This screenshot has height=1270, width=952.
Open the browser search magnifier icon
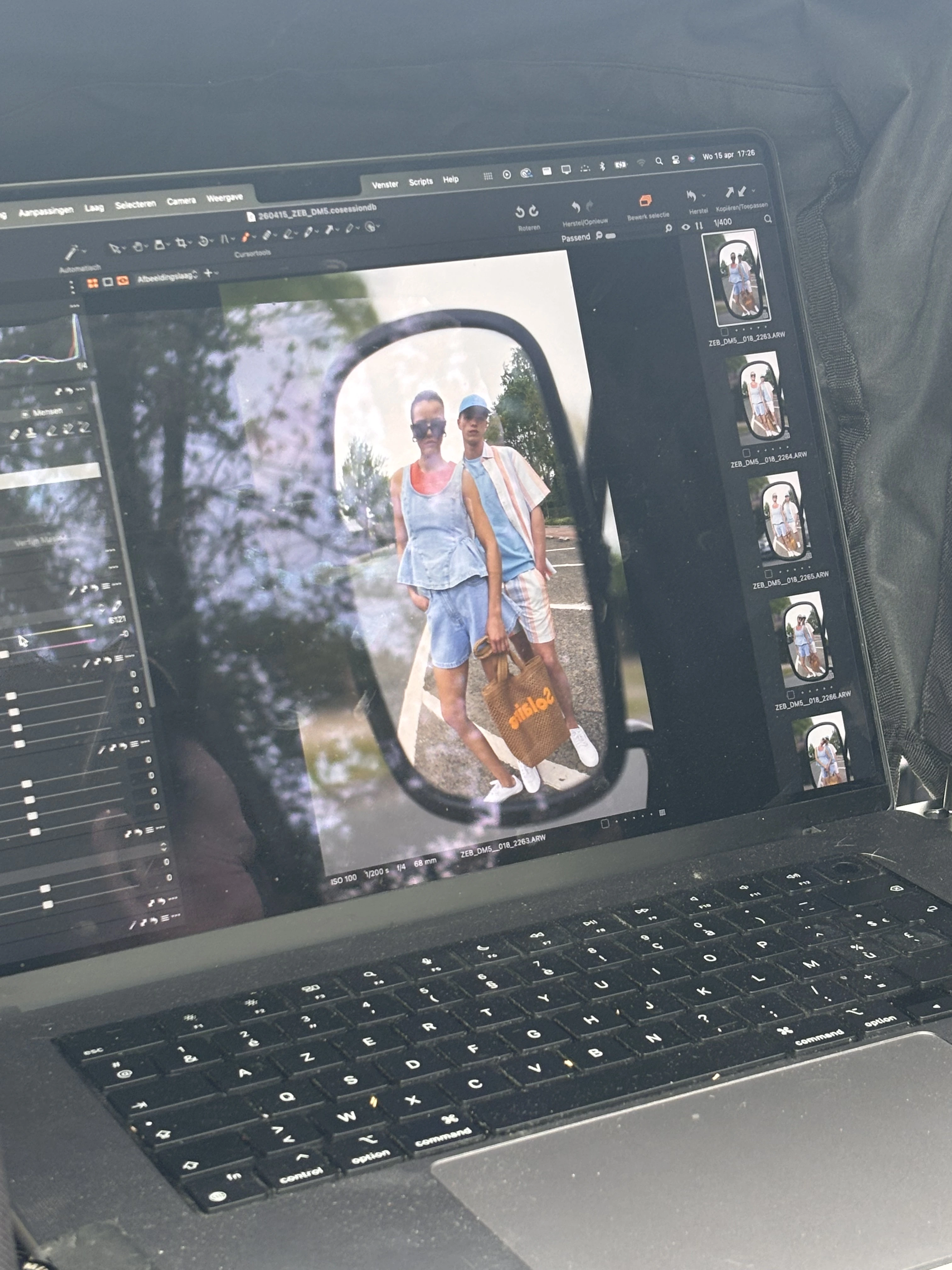[767, 219]
